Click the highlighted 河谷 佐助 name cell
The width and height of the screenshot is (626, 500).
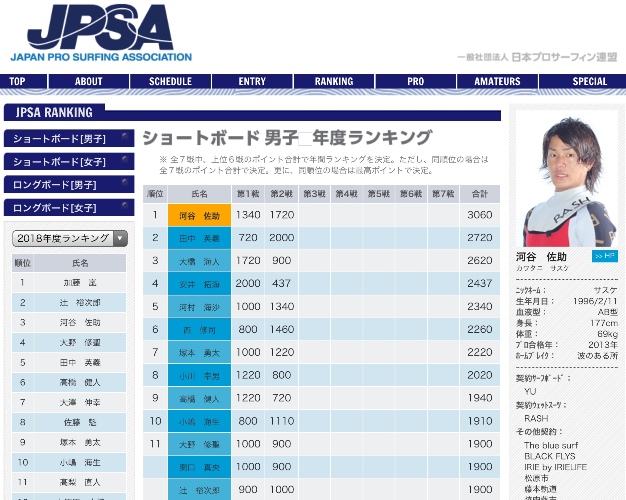click(199, 215)
